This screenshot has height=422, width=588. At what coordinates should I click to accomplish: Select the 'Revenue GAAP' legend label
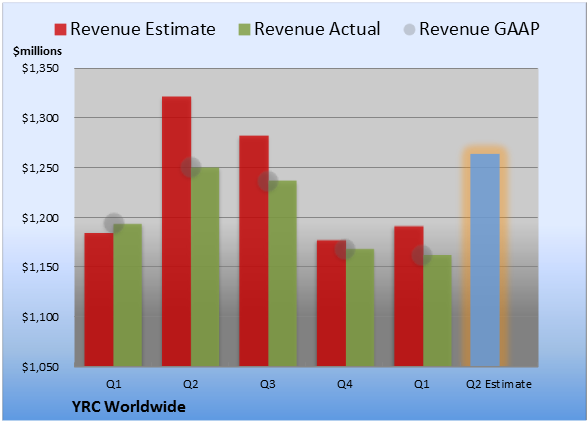tap(479, 29)
